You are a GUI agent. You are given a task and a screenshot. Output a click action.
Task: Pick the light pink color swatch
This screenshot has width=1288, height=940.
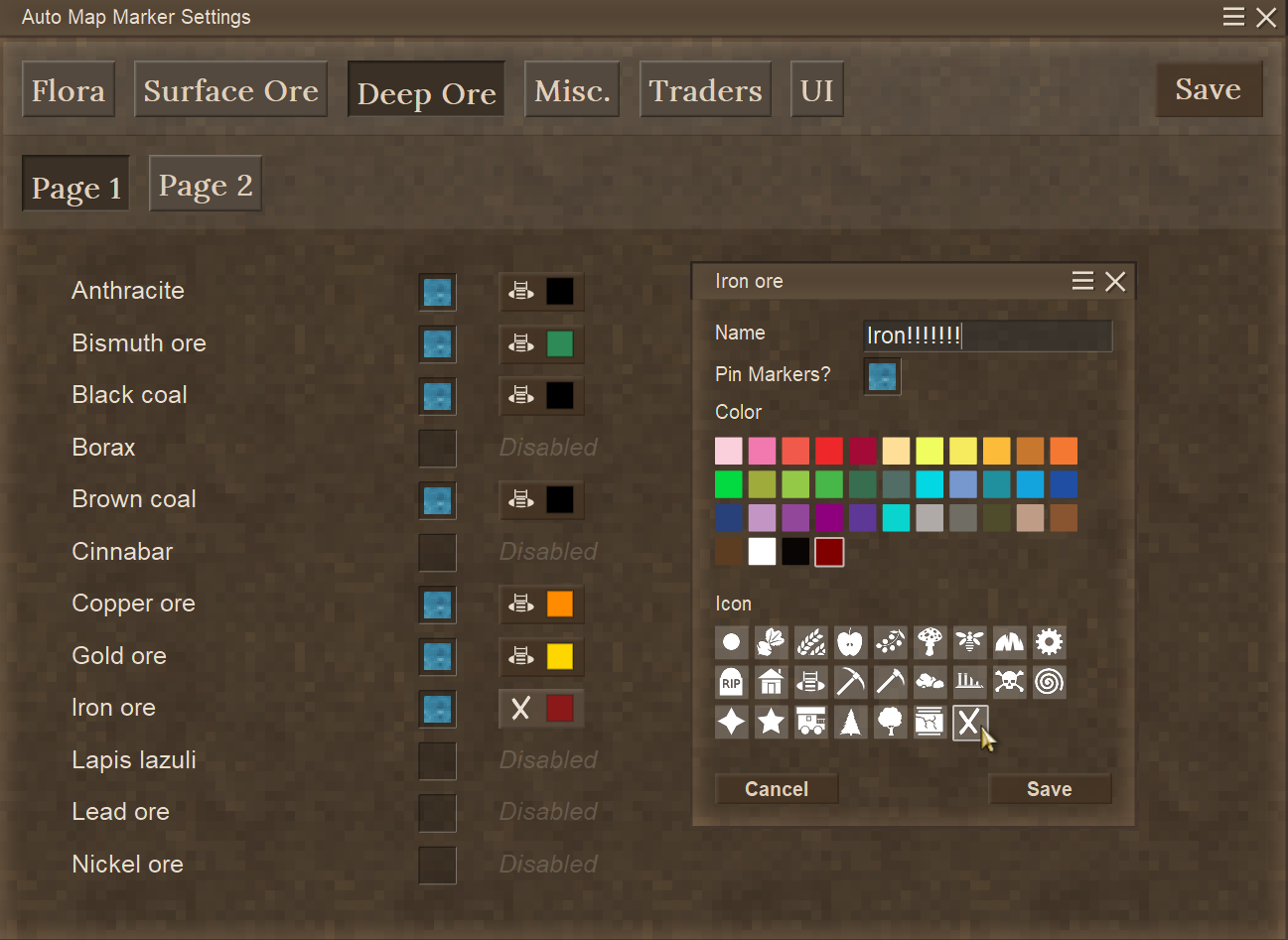pos(729,451)
